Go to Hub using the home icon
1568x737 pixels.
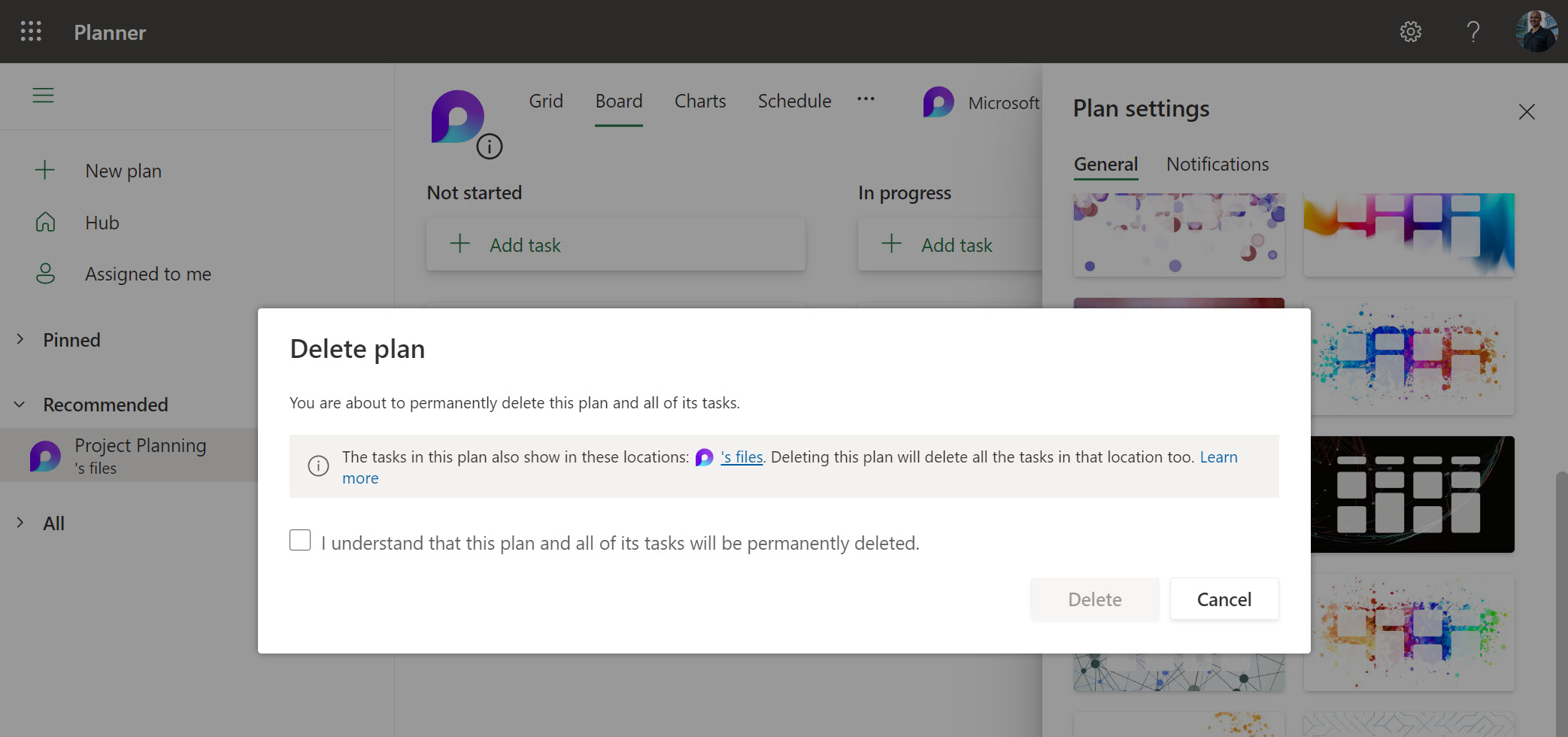click(46, 222)
